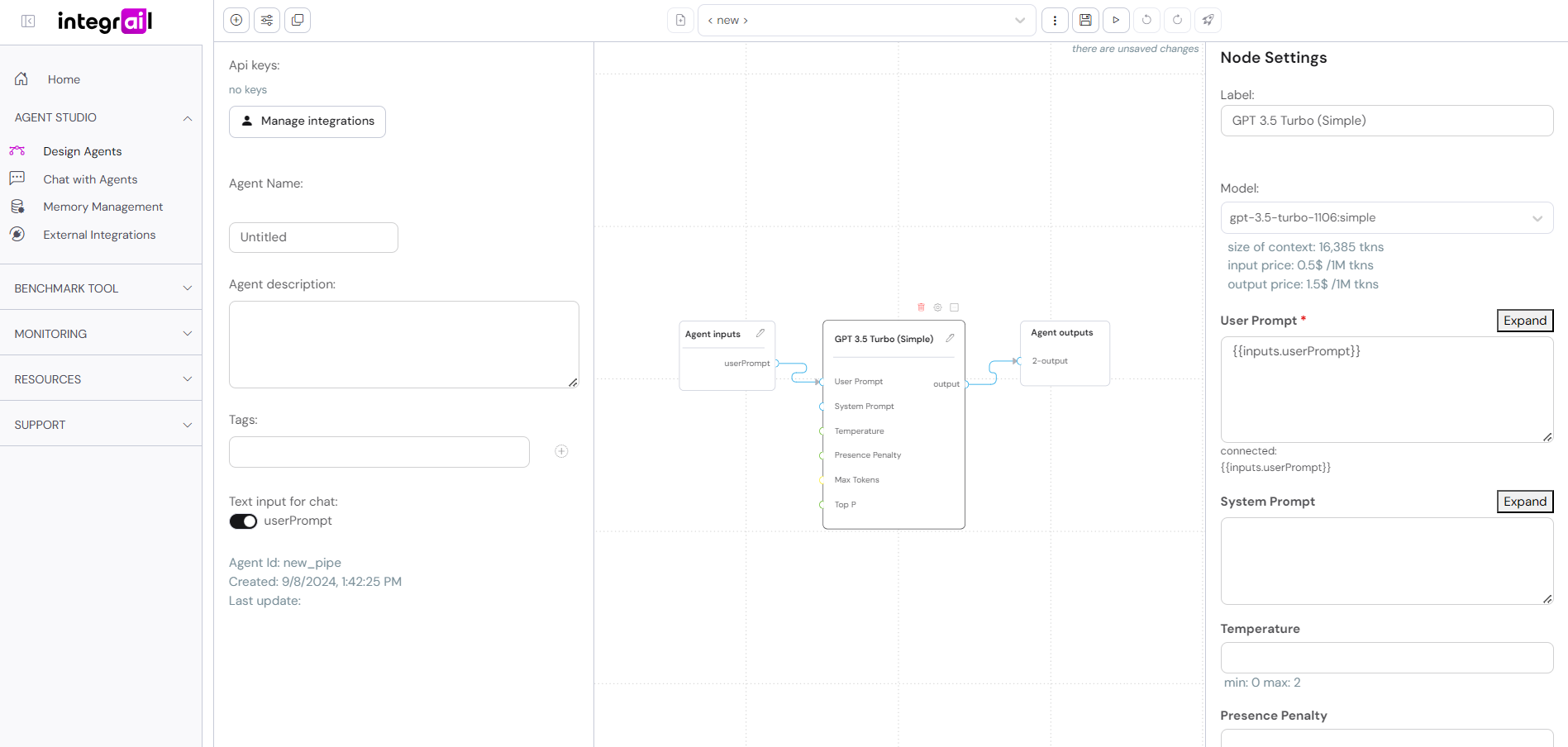Click the gear icon above GPT node

point(937,307)
